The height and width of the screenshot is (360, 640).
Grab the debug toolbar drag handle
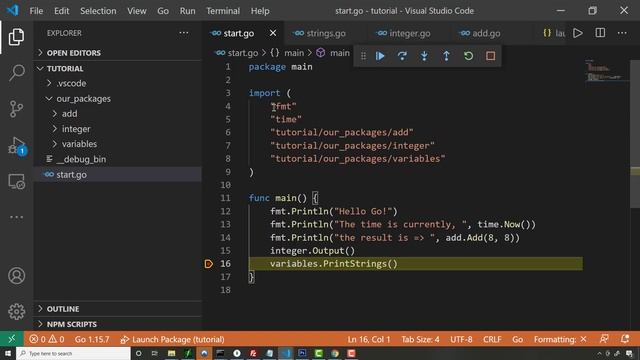click(363, 56)
